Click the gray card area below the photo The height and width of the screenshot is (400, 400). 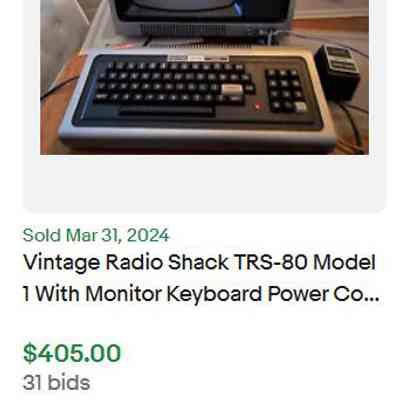[204, 182]
